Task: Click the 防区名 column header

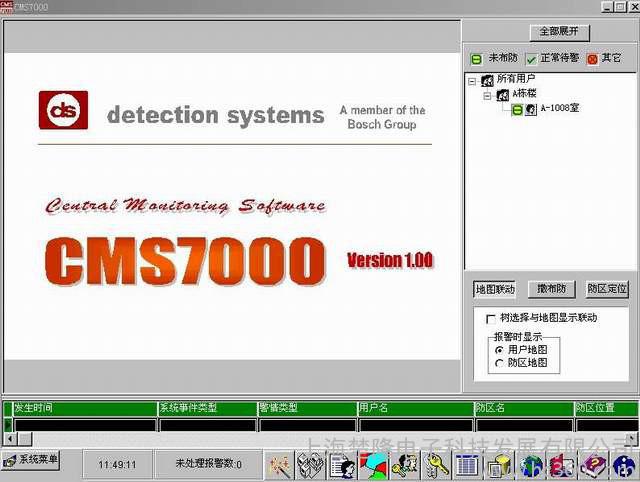Action: click(x=524, y=408)
